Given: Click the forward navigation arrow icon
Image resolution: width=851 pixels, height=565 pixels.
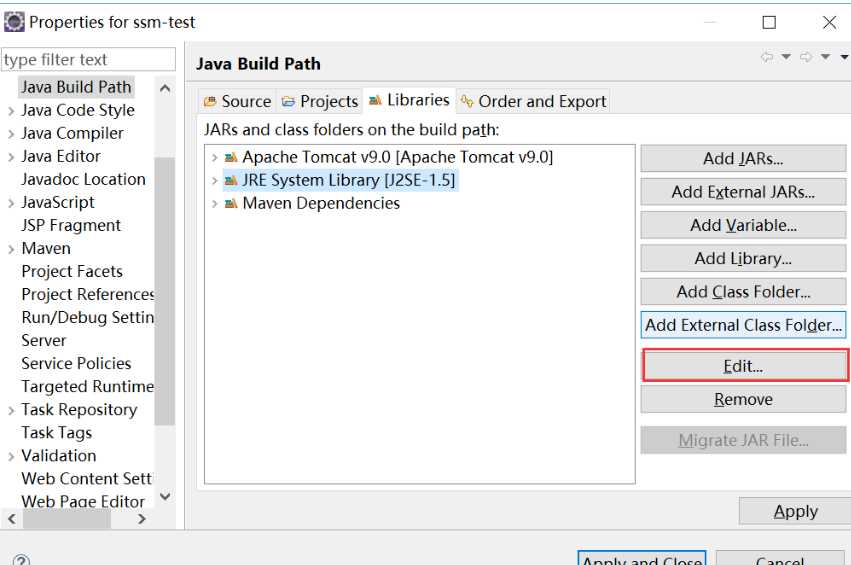Looking at the screenshot, I should (x=807, y=57).
